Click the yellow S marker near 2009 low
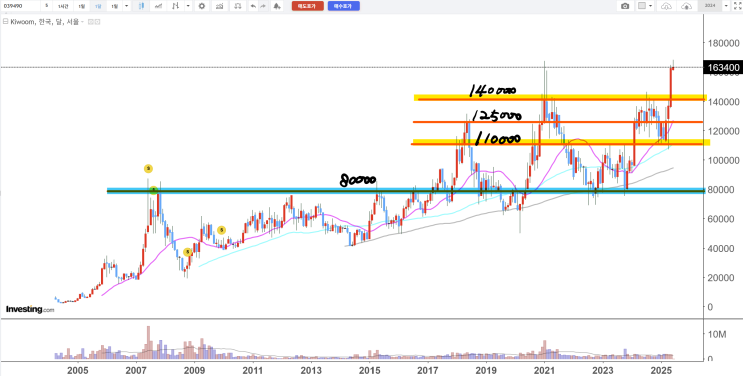The height and width of the screenshot is (376, 743). pyautogui.click(x=188, y=252)
